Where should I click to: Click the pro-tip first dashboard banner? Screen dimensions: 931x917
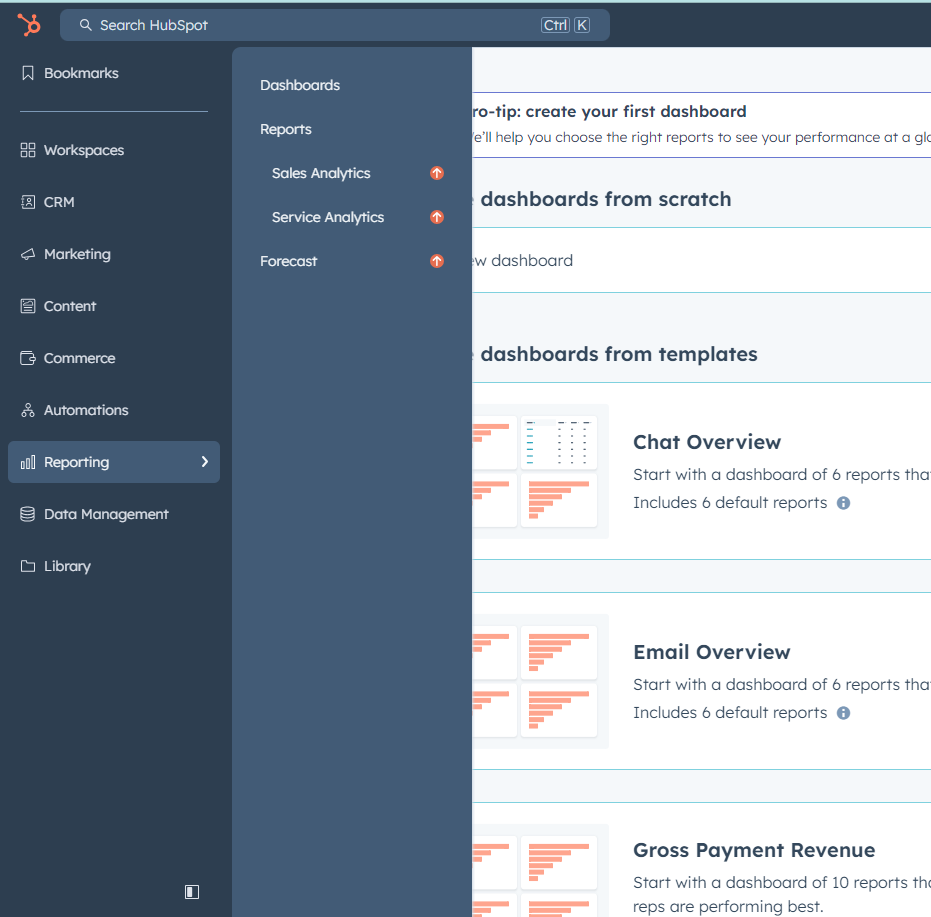tap(701, 125)
